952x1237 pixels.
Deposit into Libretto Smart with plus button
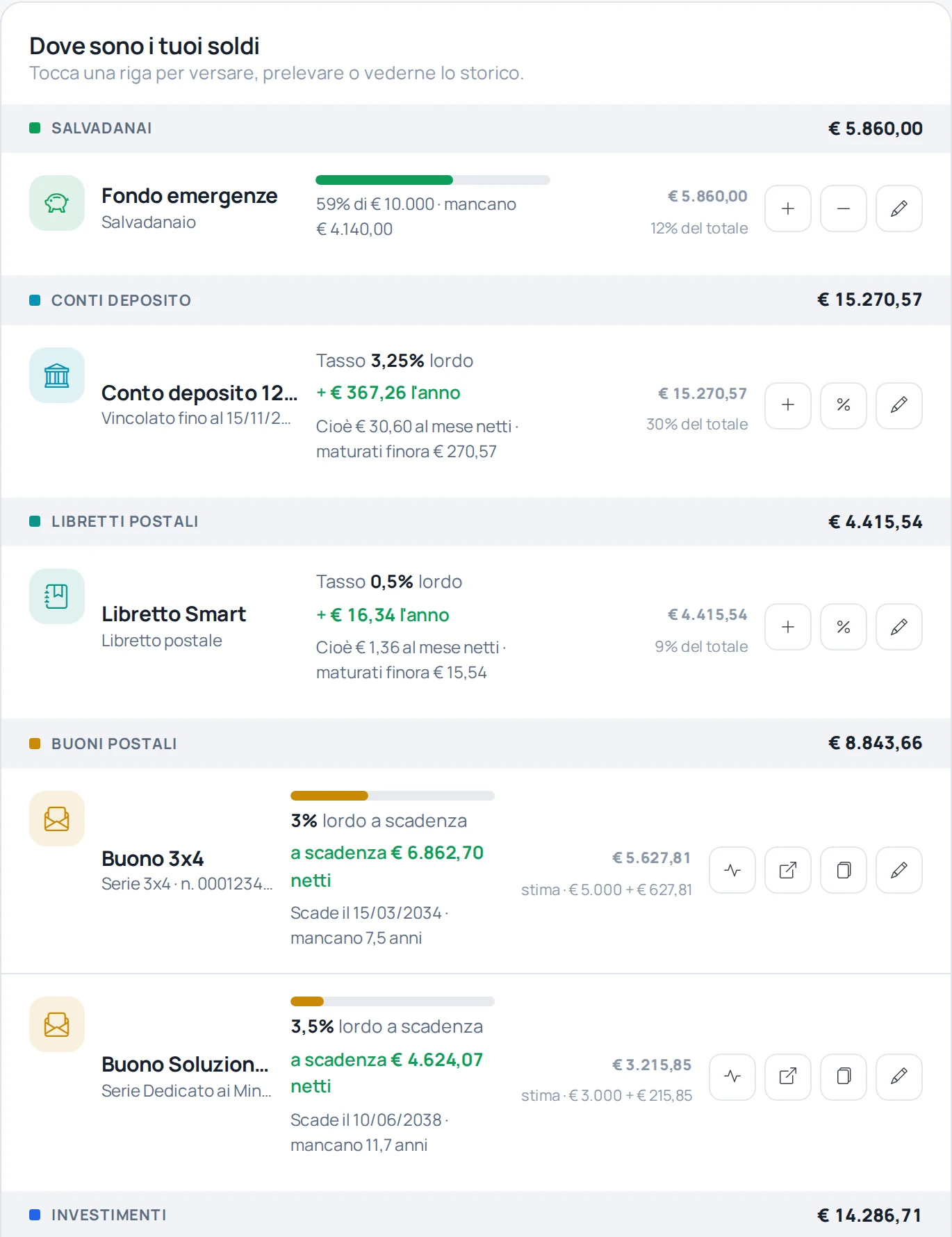(x=788, y=627)
